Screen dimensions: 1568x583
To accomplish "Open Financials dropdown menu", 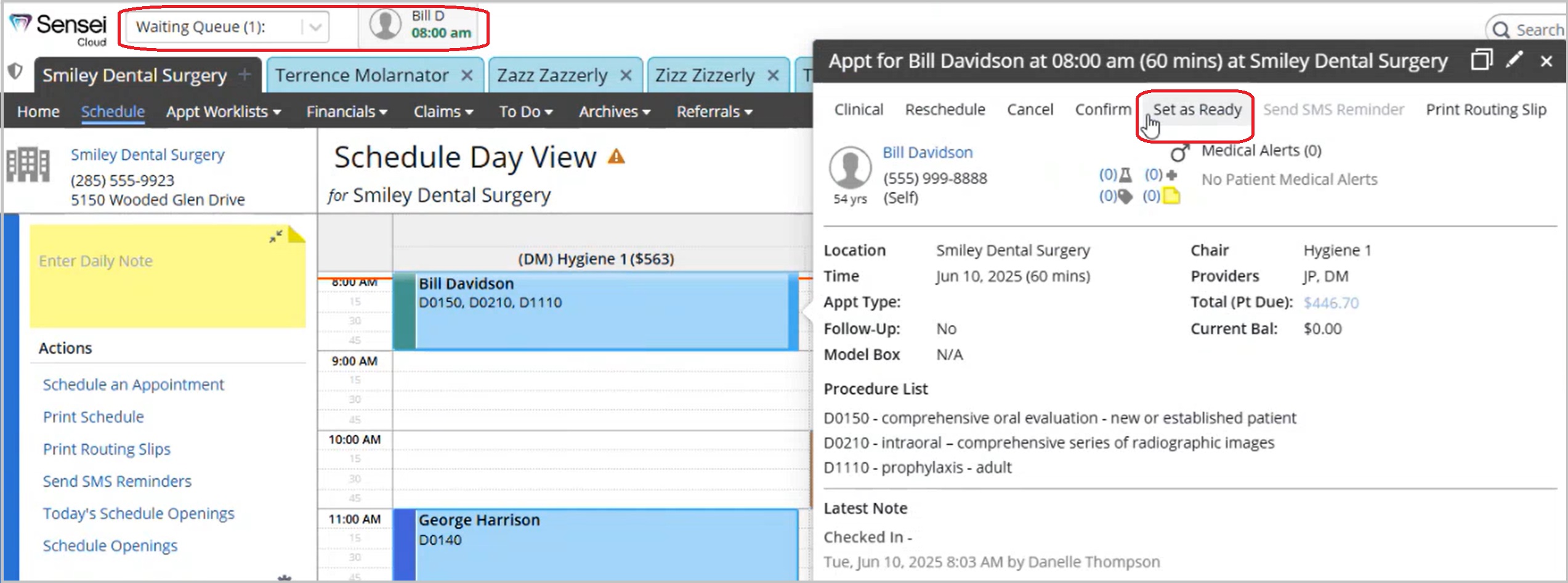I will click(347, 112).
